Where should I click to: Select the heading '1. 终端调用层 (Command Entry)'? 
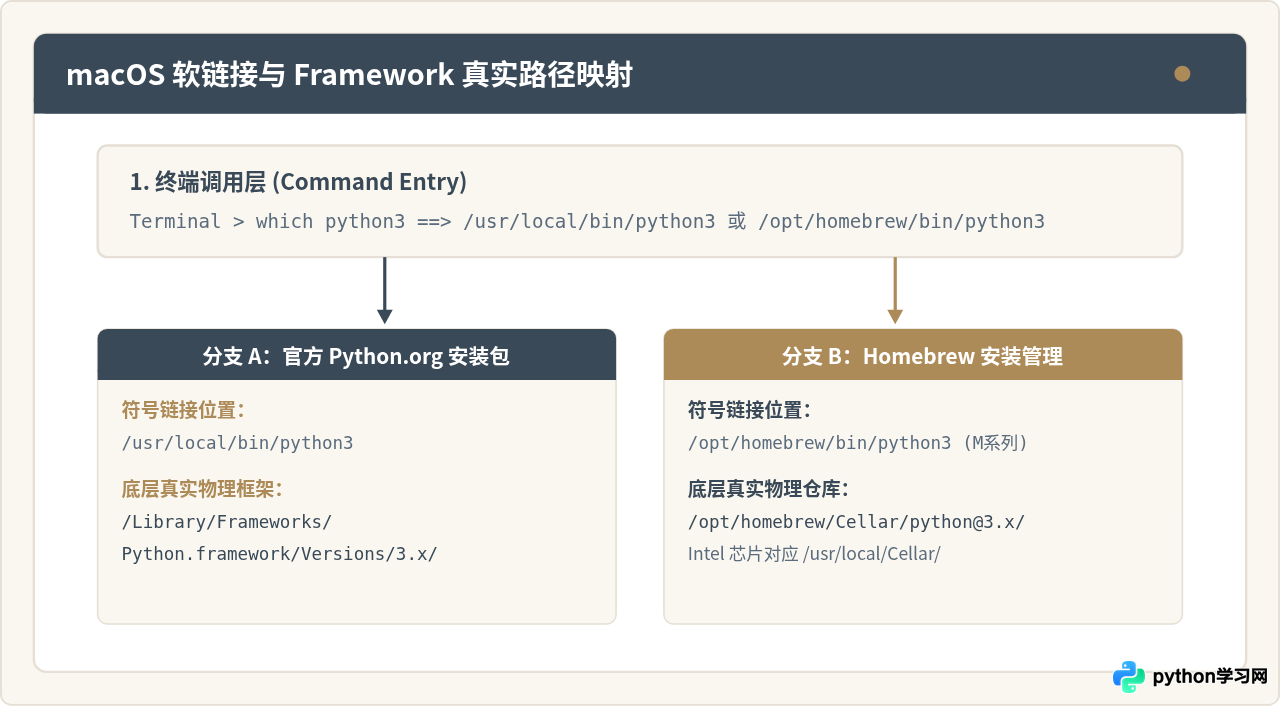[x=298, y=182]
